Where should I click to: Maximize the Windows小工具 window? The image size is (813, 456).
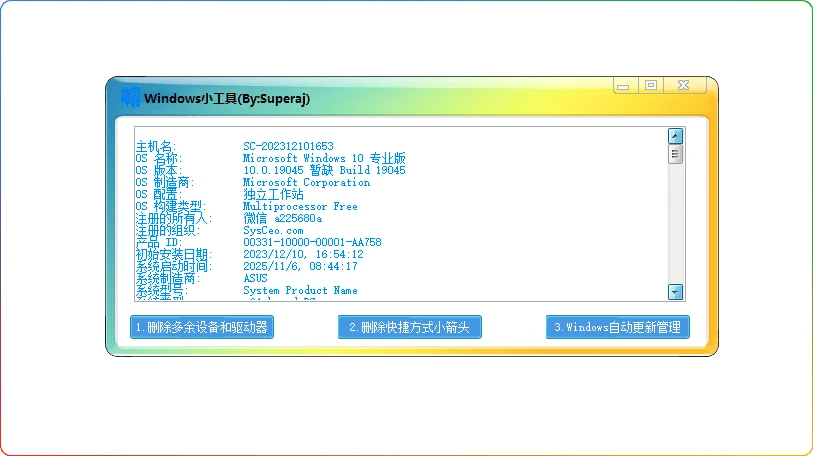pyautogui.click(x=651, y=87)
